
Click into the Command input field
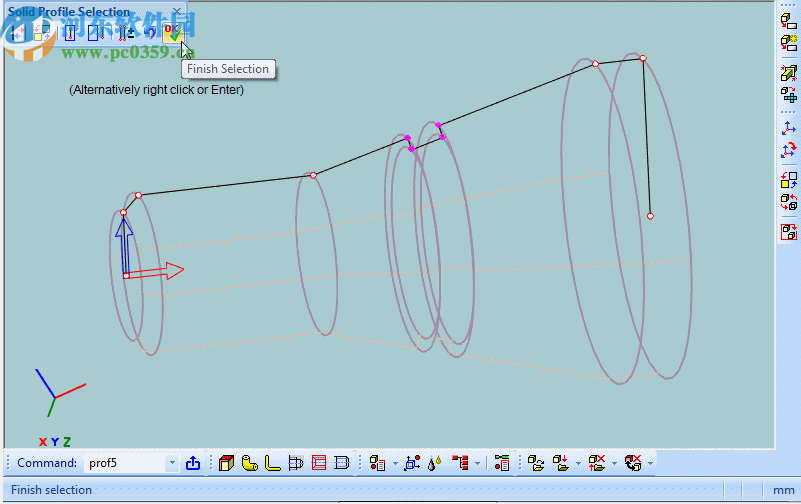(x=126, y=463)
